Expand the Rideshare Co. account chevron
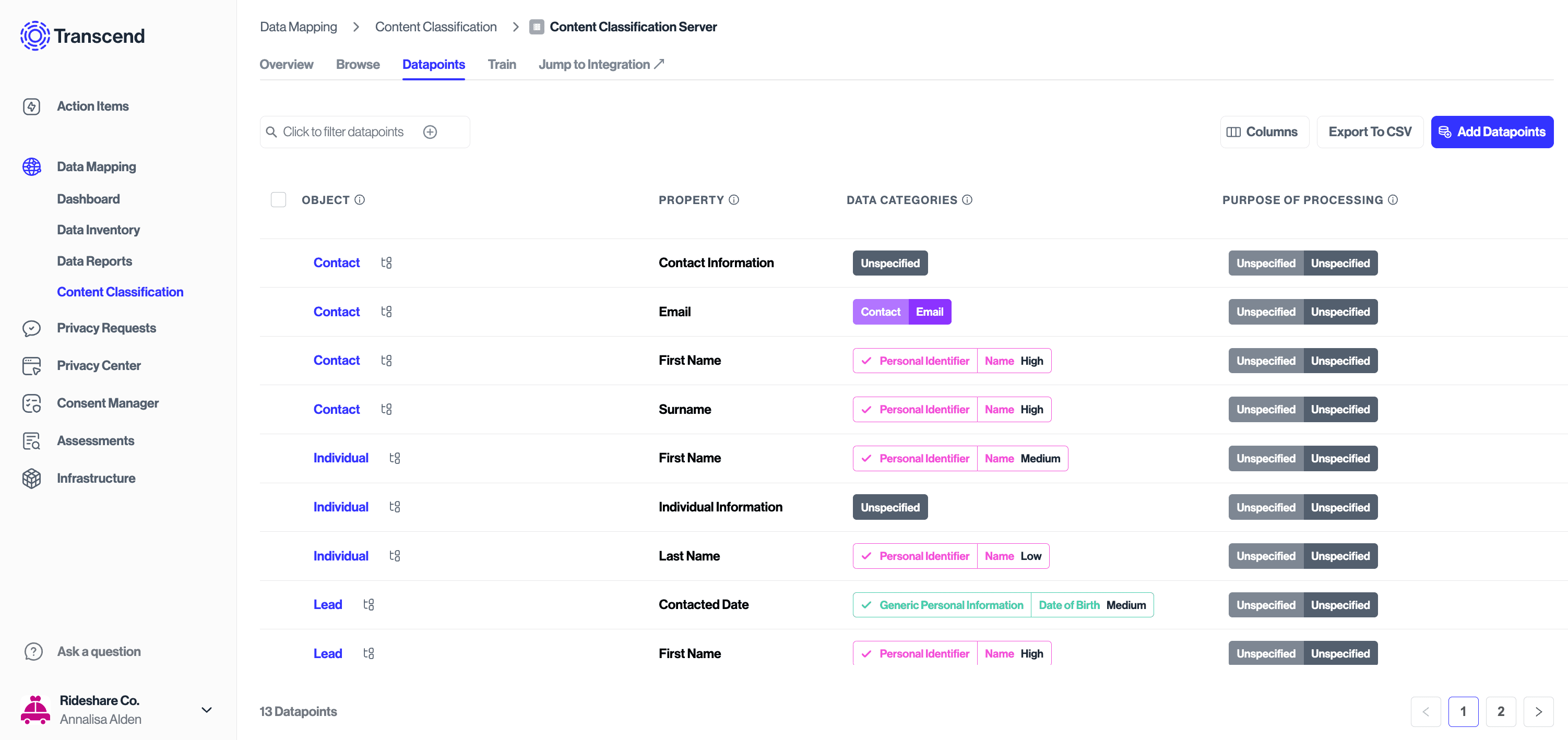 [206, 710]
